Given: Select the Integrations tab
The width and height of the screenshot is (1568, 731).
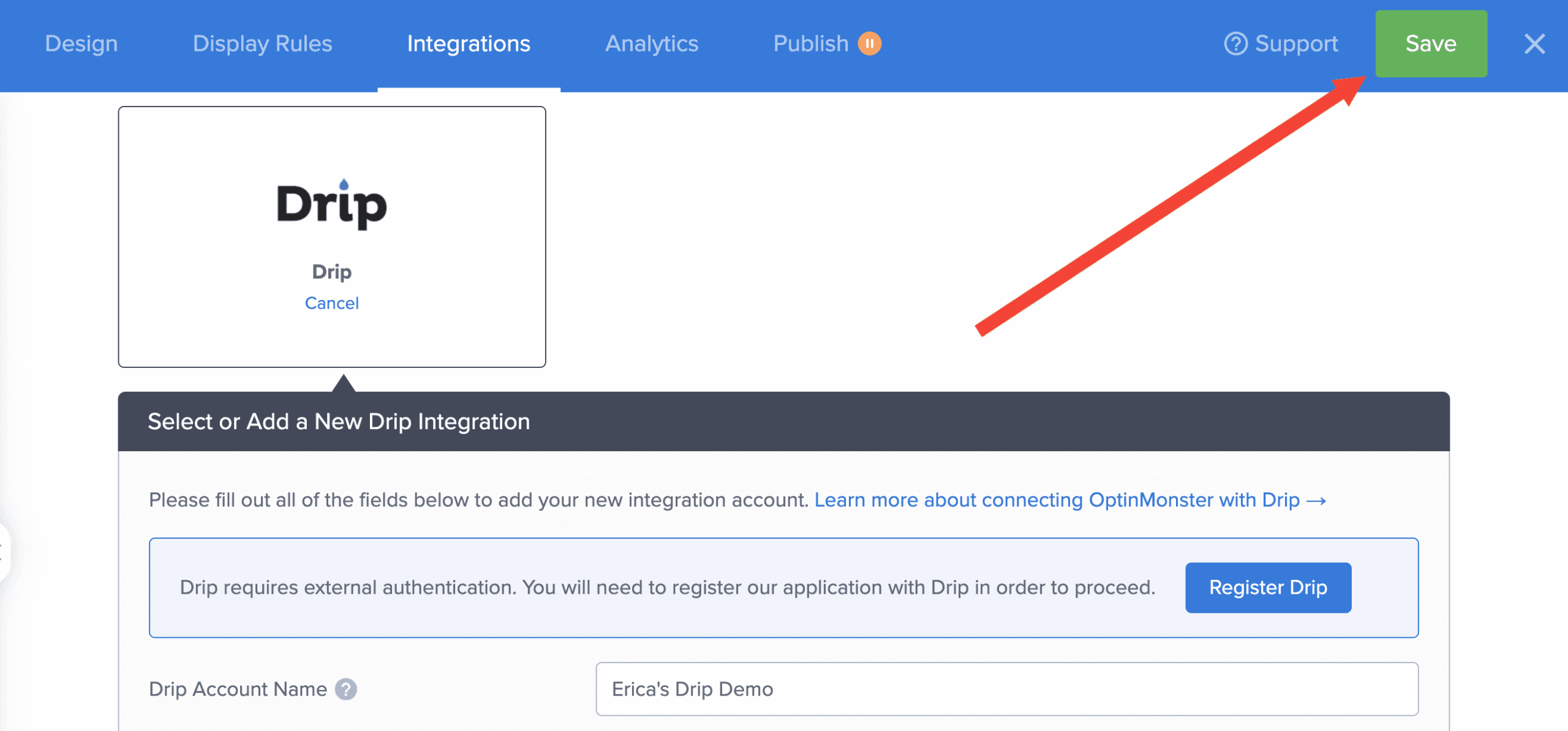Looking at the screenshot, I should [x=469, y=43].
